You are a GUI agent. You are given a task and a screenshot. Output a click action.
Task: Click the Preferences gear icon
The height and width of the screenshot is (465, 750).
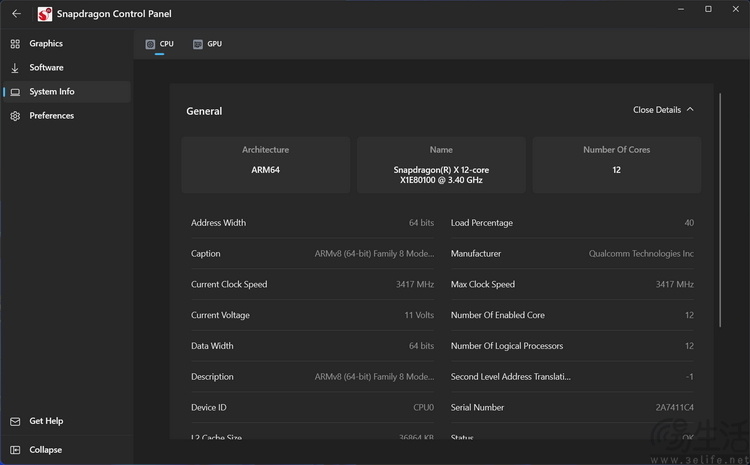15,116
